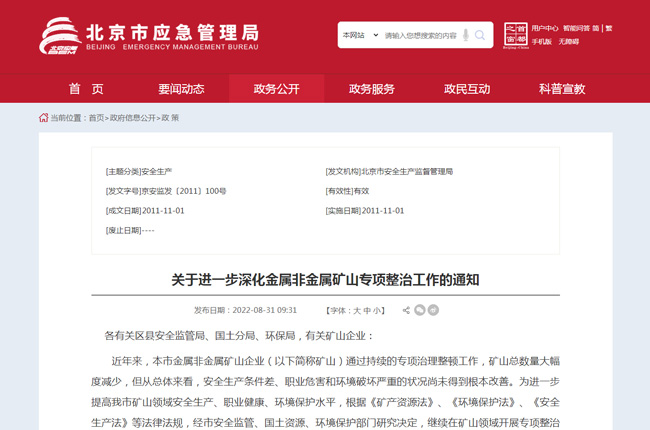Open the 政务服务 menu item

(372, 89)
